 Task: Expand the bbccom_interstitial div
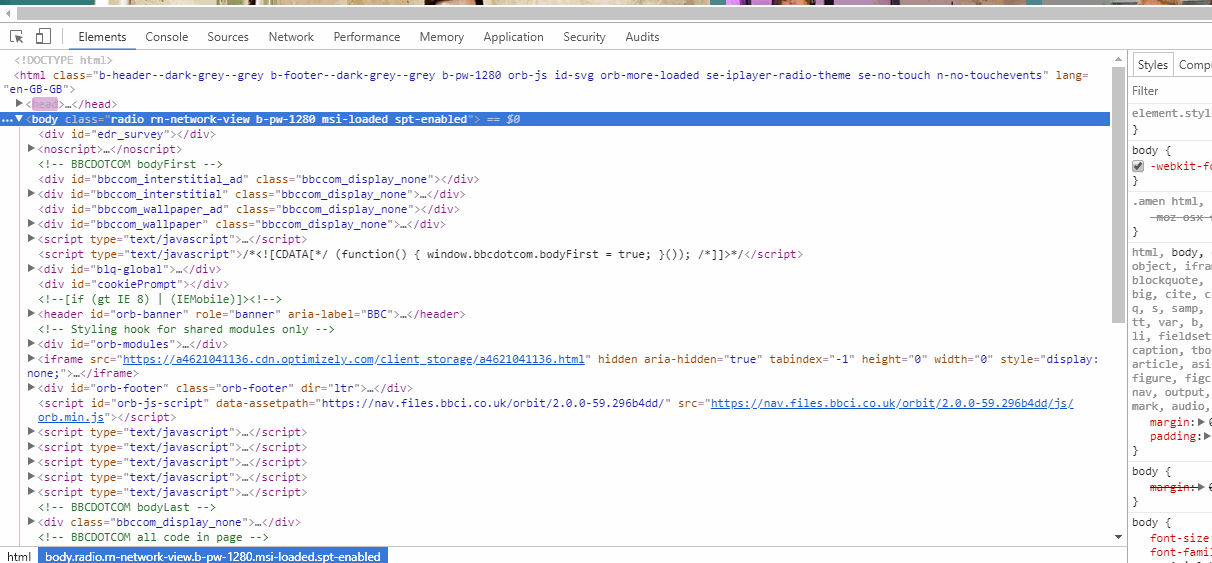coord(32,194)
